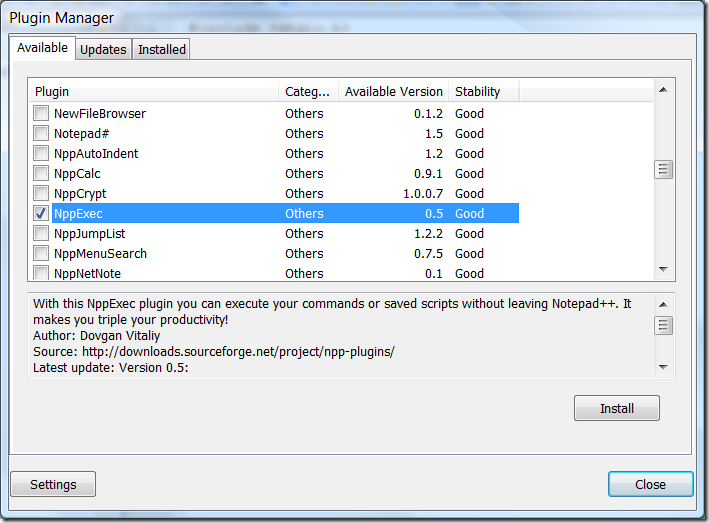Click version 1.0.0.7 in NppCrypt row
The width and height of the screenshot is (709, 523).
(423, 193)
